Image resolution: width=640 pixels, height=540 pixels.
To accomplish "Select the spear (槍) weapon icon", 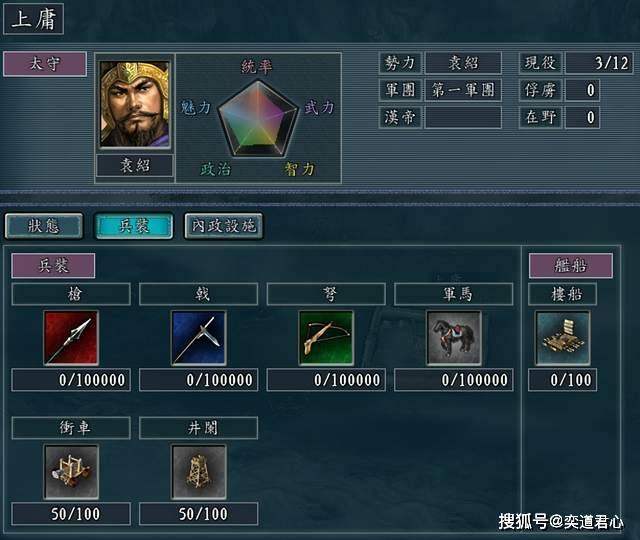I will tap(71, 338).
